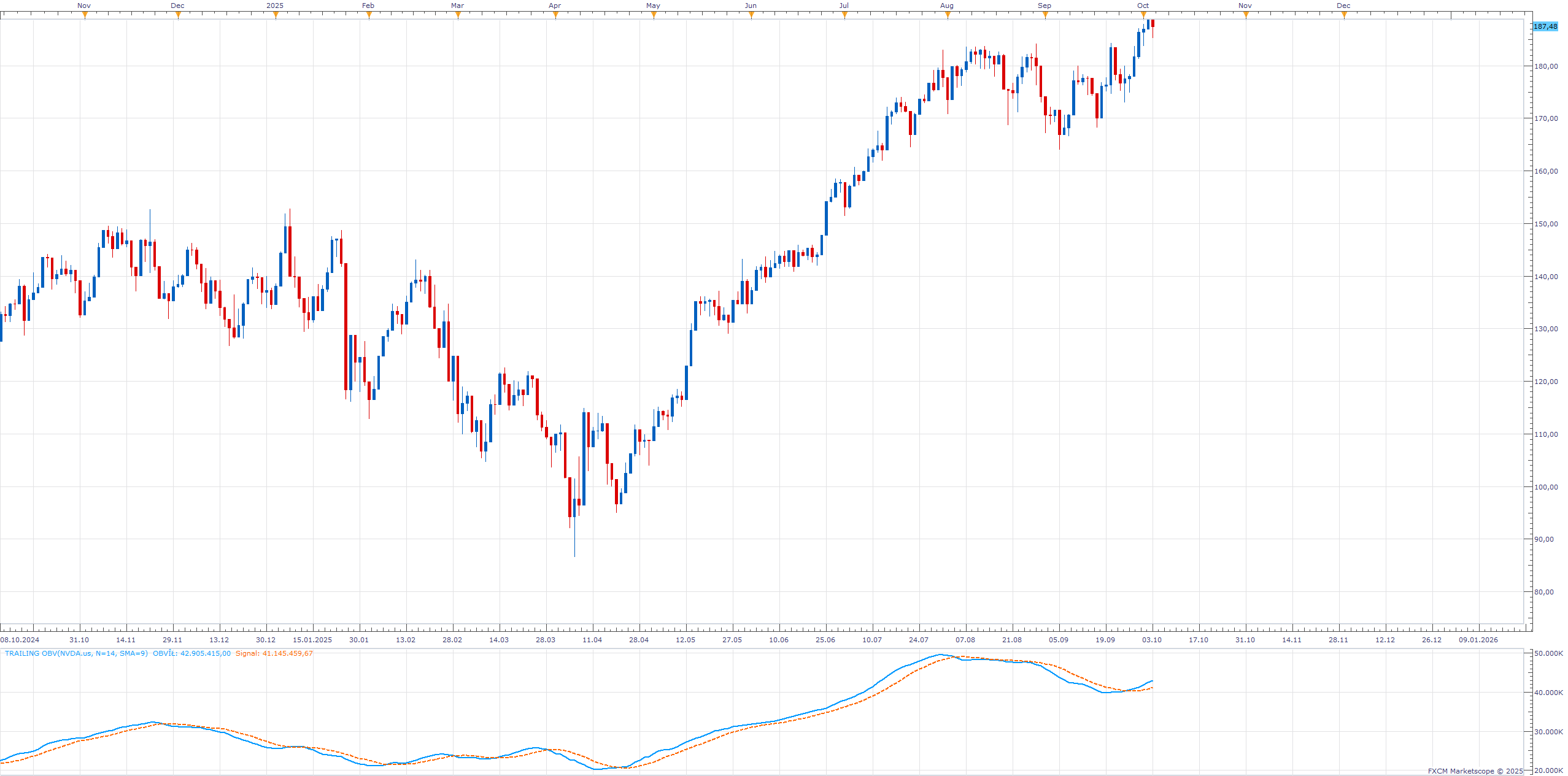Click the 07.08 date label
1568x776 pixels.
(965, 640)
